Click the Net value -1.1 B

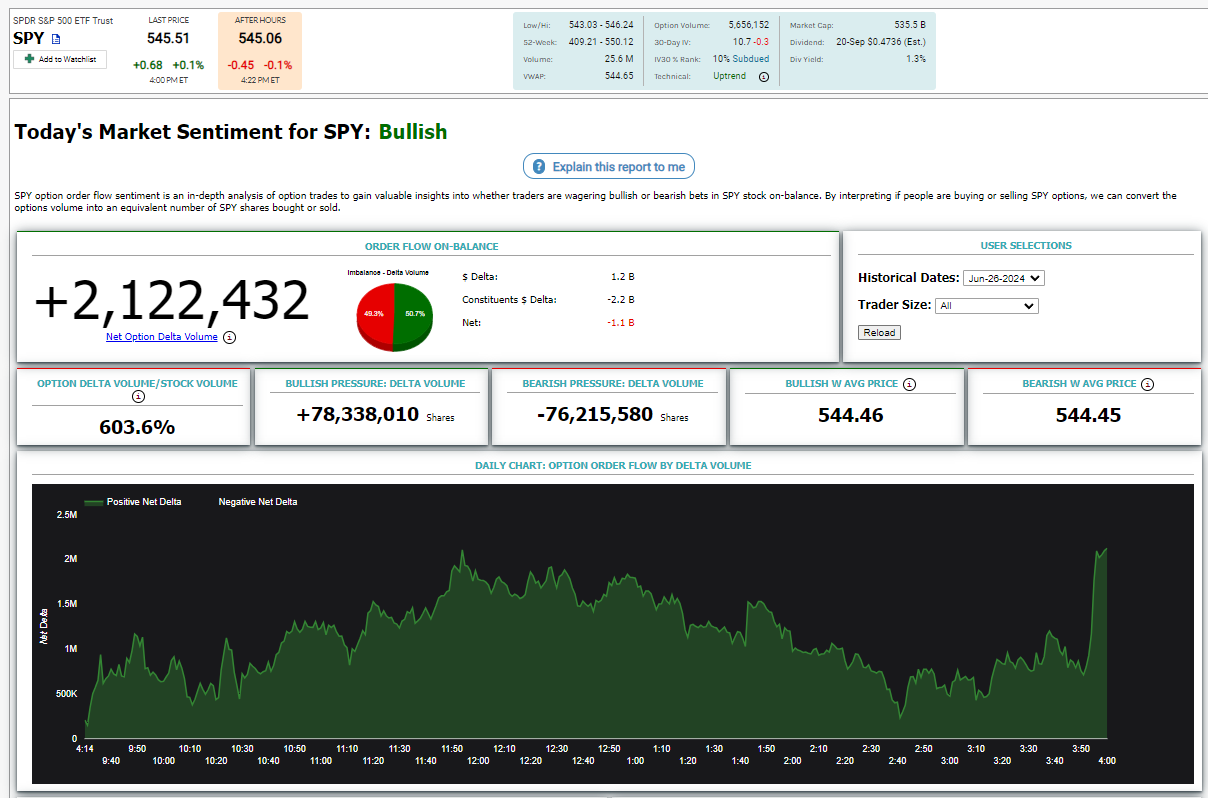(621, 323)
